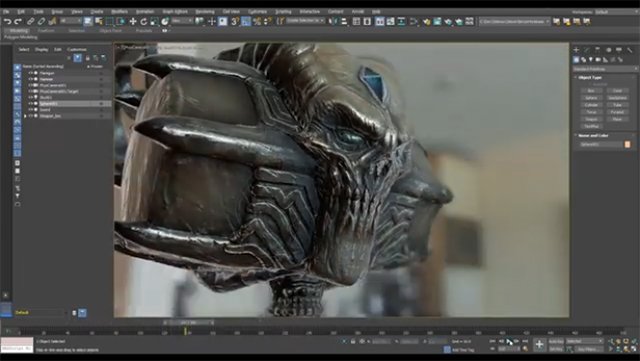640x361 pixels.
Task: Pick the Select and Move tool
Action: coord(133,21)
